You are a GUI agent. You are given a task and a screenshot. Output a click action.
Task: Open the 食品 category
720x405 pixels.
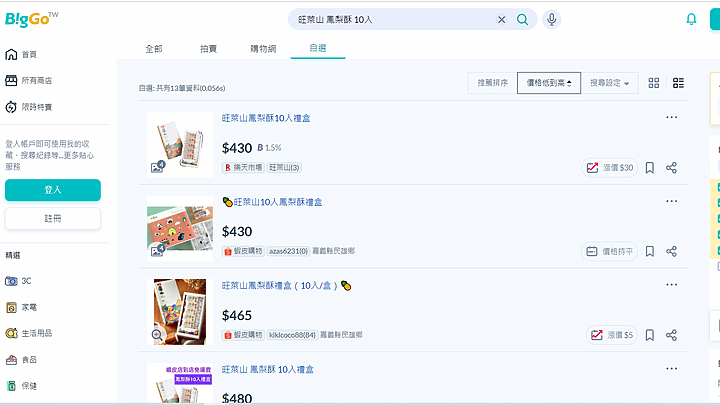pos(21,360)
